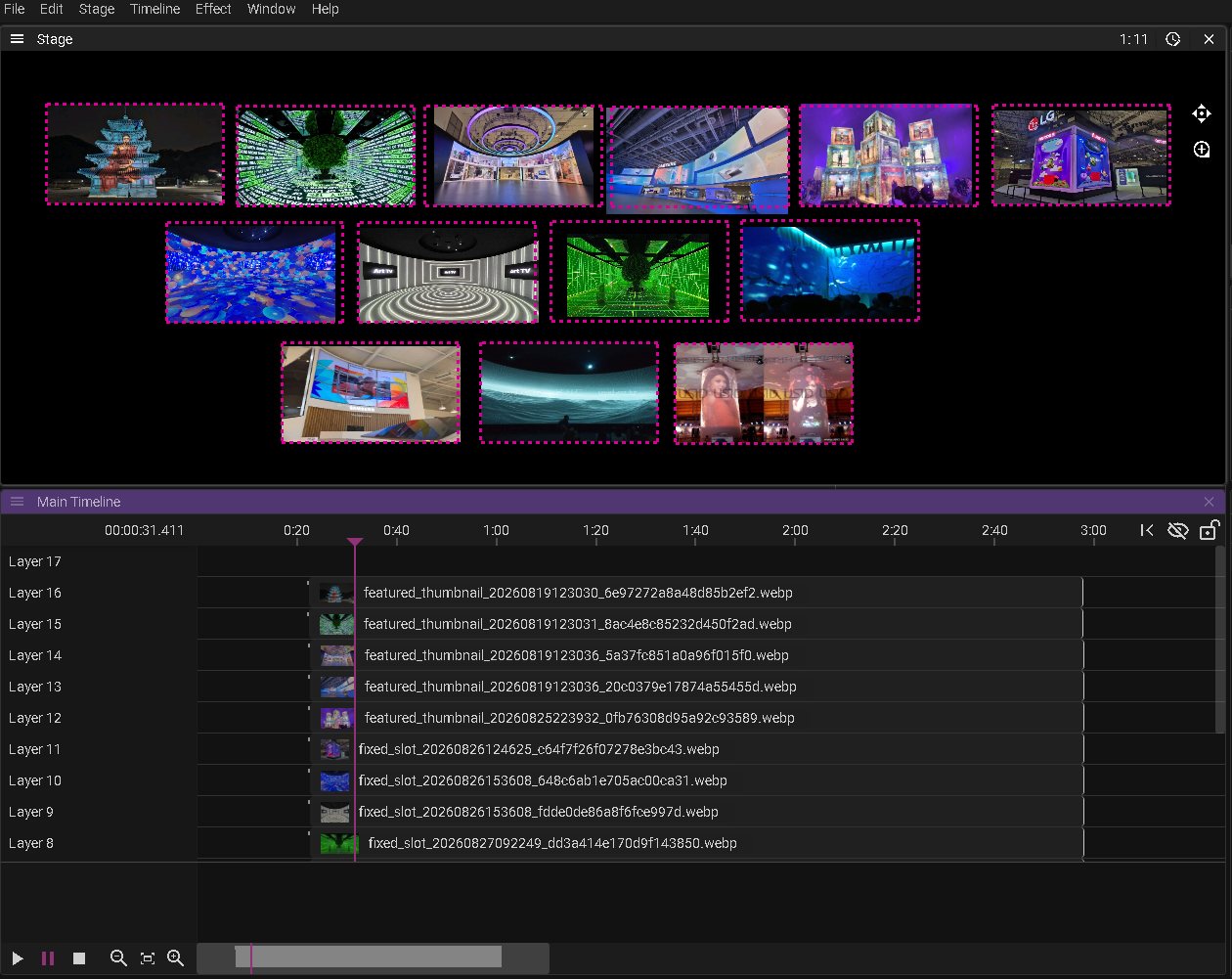Image resolution: width=1232 pixels, height=979 pixels.
Task: Open the Timeline menu
Action: pos(155,9)
